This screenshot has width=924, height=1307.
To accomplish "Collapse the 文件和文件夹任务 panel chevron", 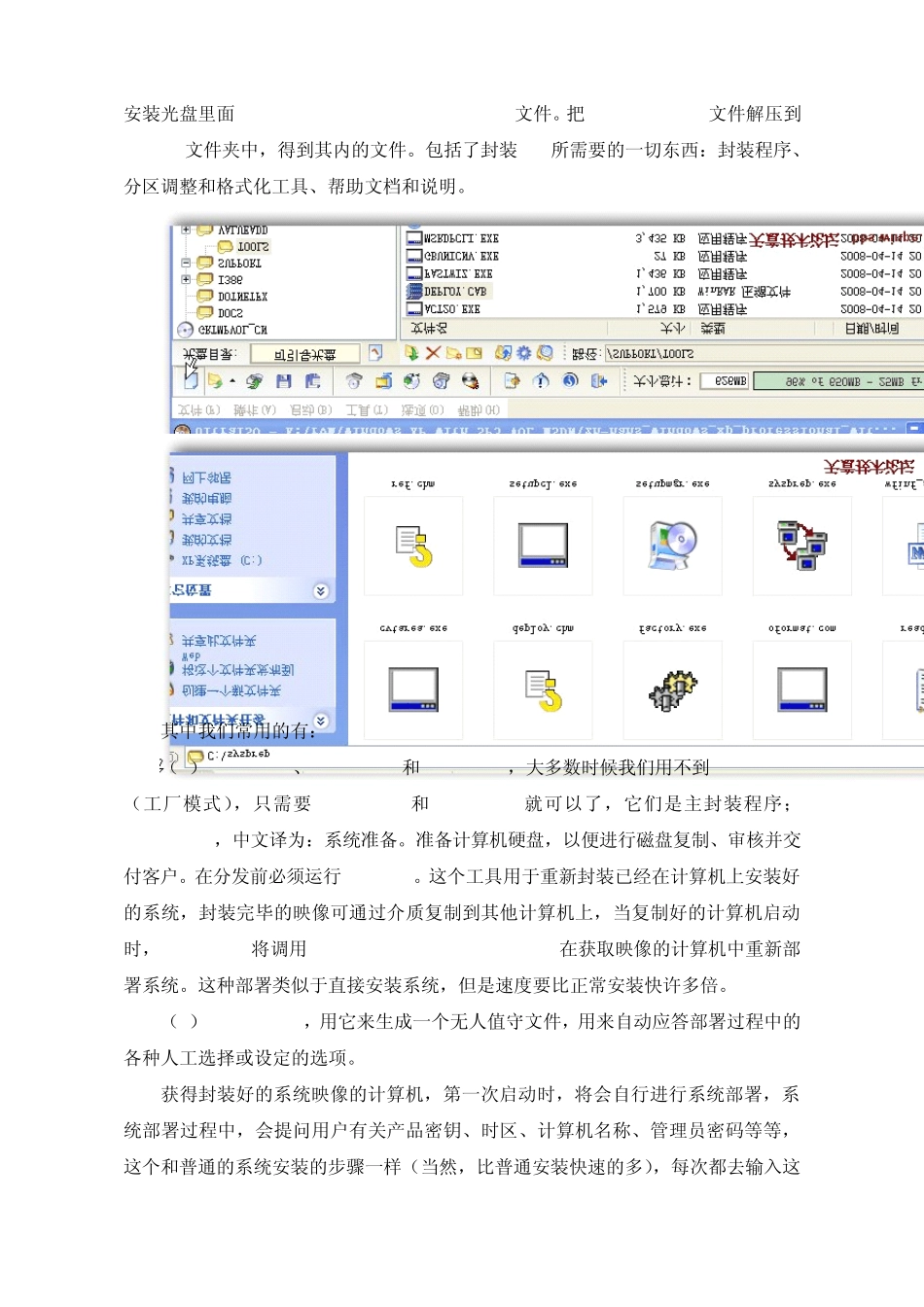I will [321, 721].
